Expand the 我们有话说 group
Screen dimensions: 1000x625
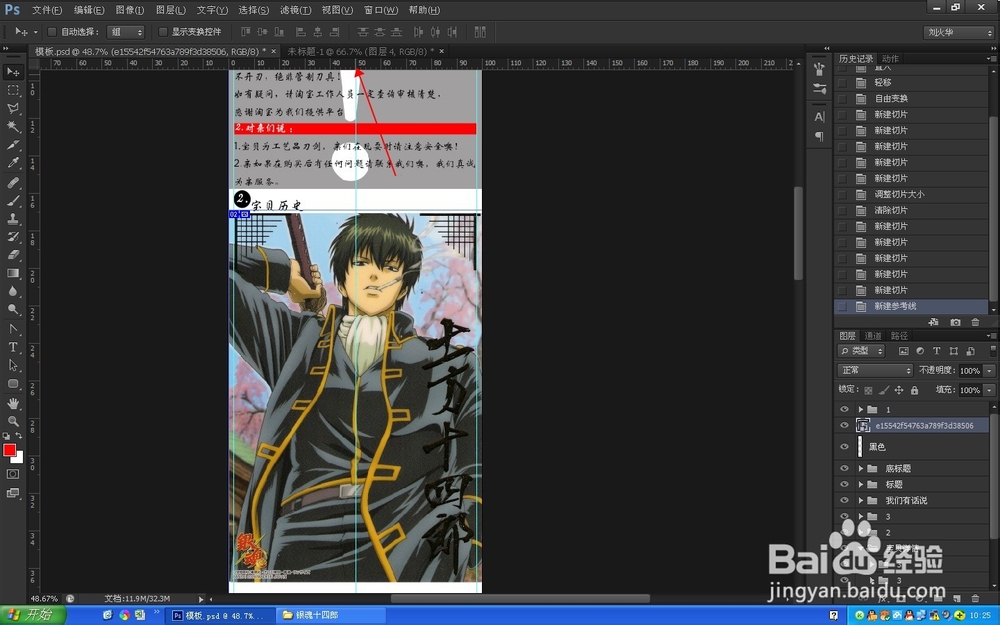click(x=860, y=500)
